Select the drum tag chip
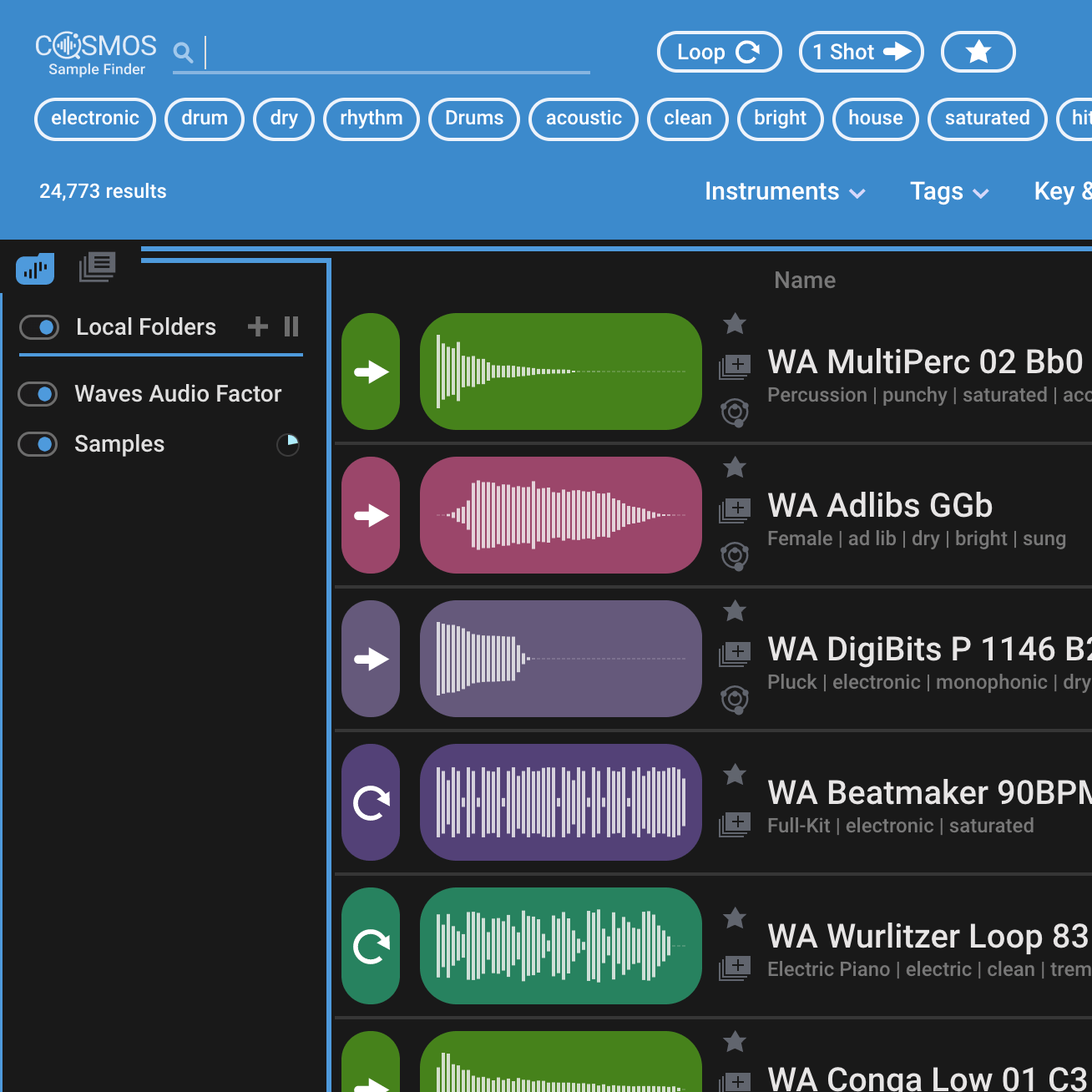The image size is (1092, 1092). click(205, 119)
